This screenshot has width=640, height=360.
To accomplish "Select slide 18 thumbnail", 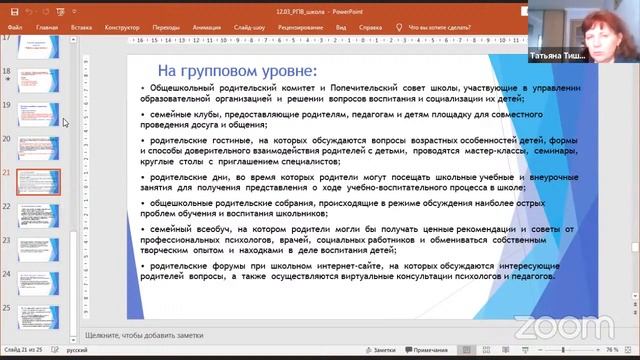I will click(38, 80).
